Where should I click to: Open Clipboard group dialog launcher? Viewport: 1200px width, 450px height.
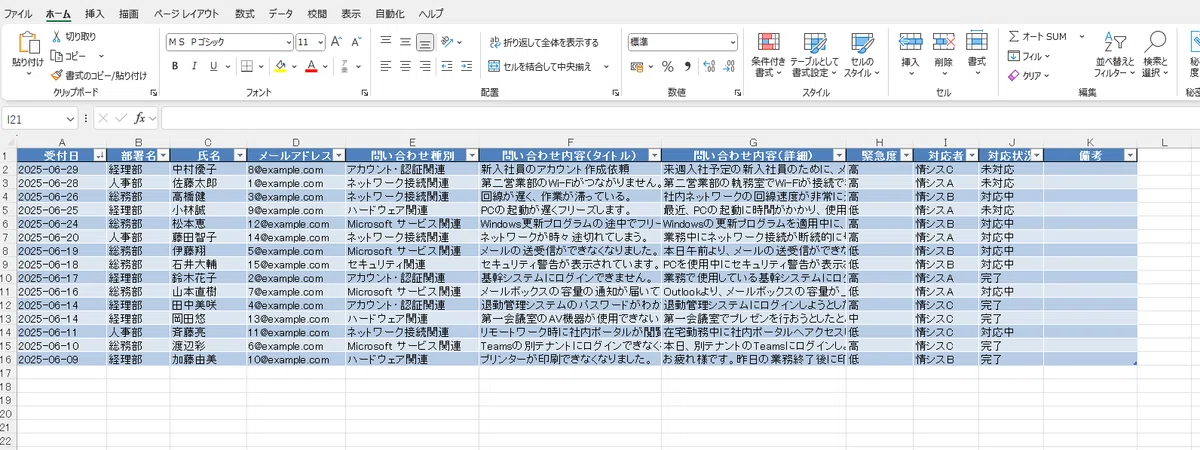pyautogui.click(x=153, y=92)
